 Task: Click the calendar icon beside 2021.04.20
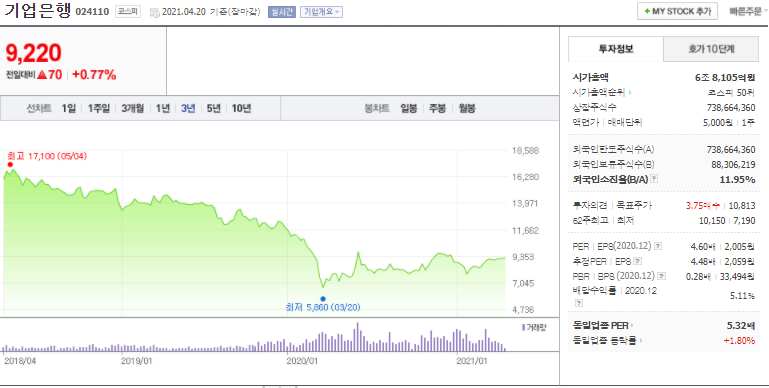154,13
